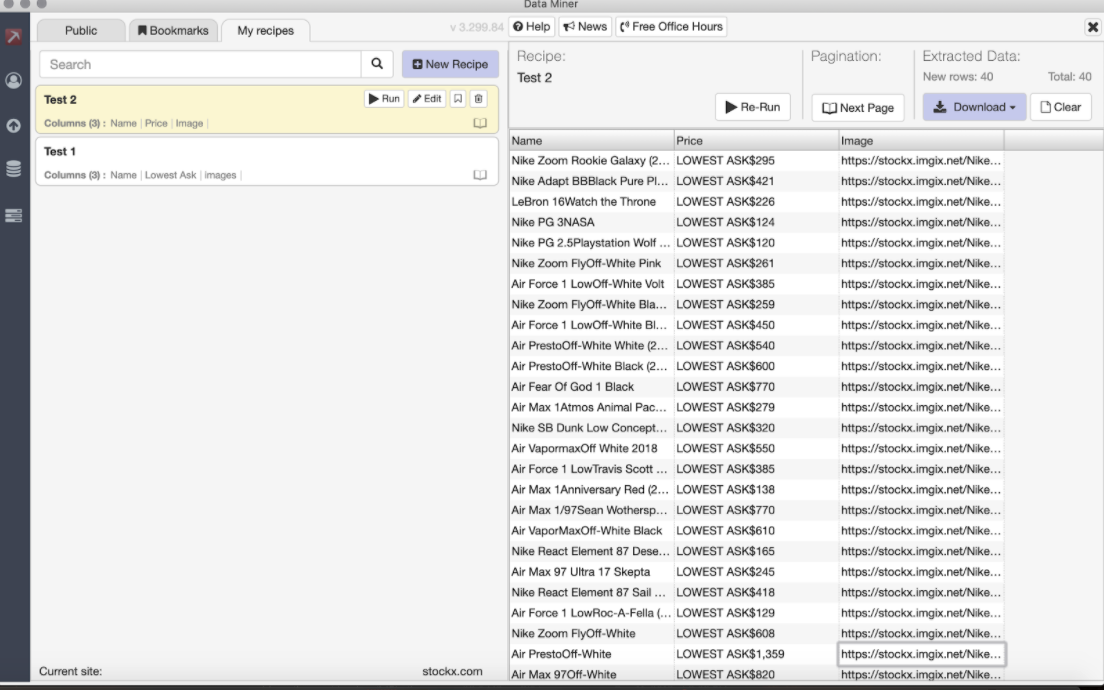
Task: Click the New Recipe button
Action: pyautogui.click(x=449, y=64)
